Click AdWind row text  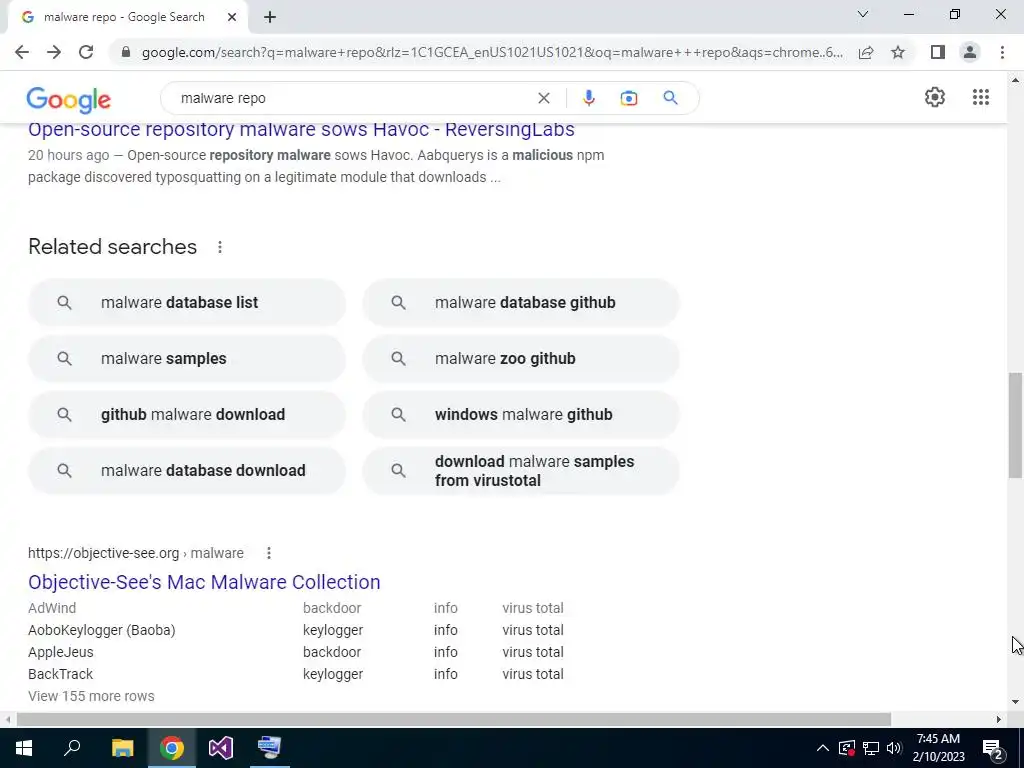click(52, 608)
